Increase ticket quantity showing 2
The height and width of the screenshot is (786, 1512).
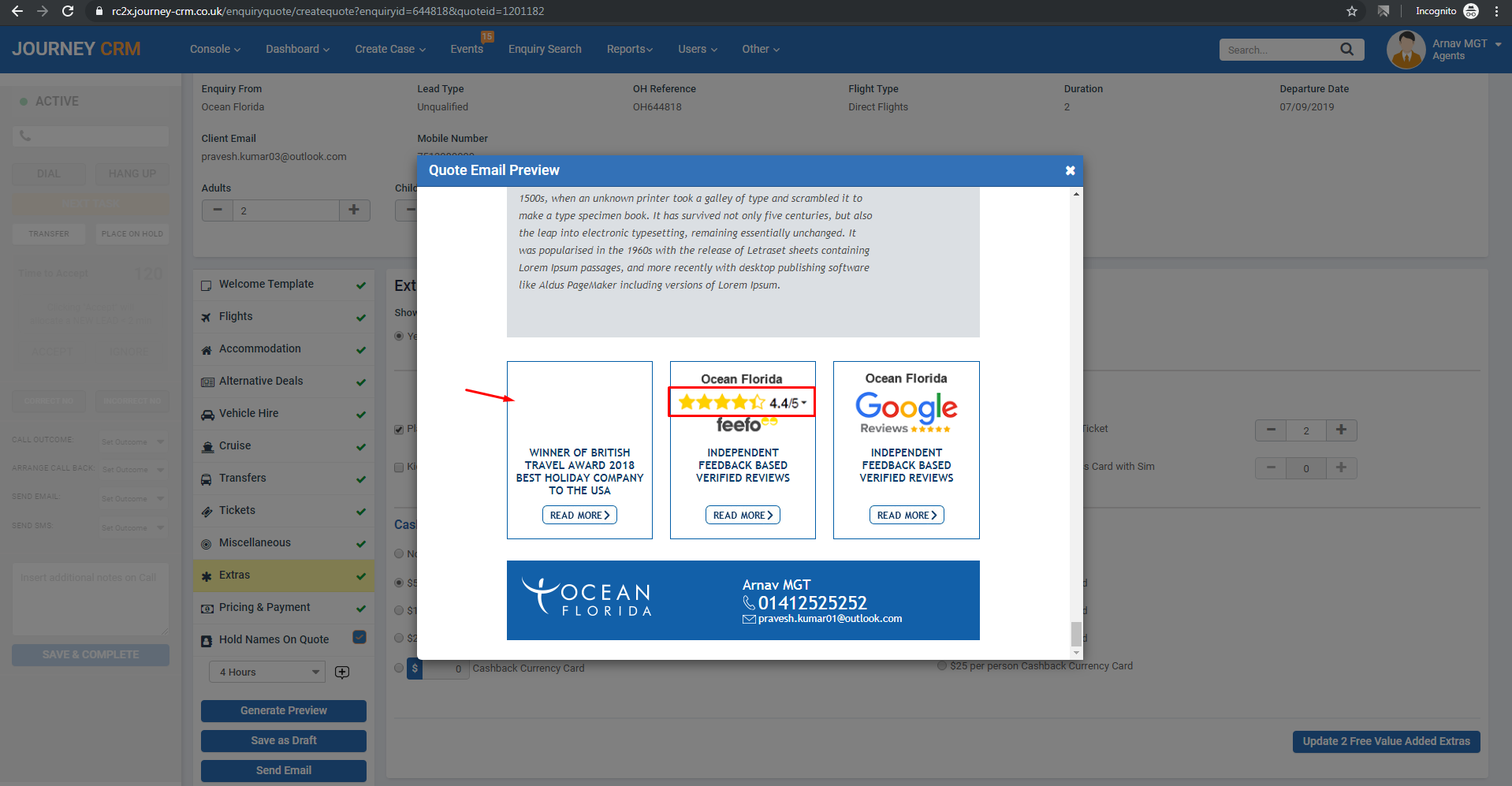click(x=1341, y=430)
